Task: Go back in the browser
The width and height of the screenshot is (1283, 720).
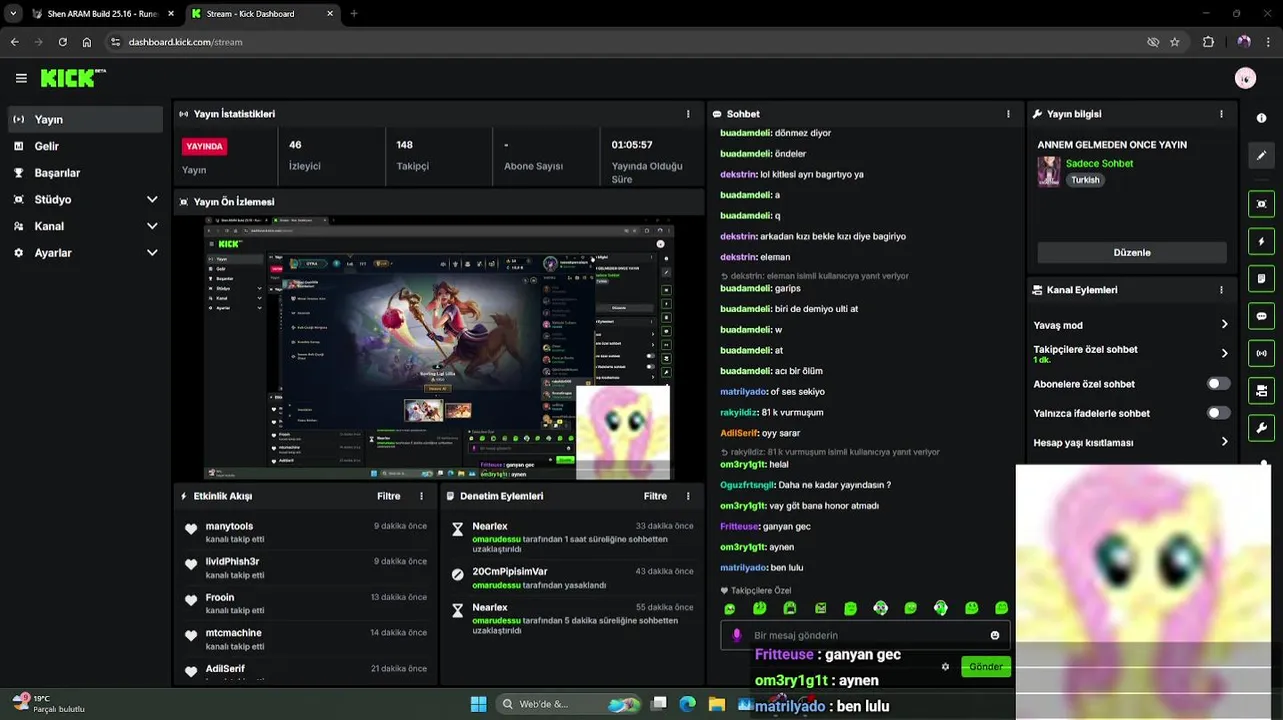Action: pyautogui.click(x=14, y=42)
